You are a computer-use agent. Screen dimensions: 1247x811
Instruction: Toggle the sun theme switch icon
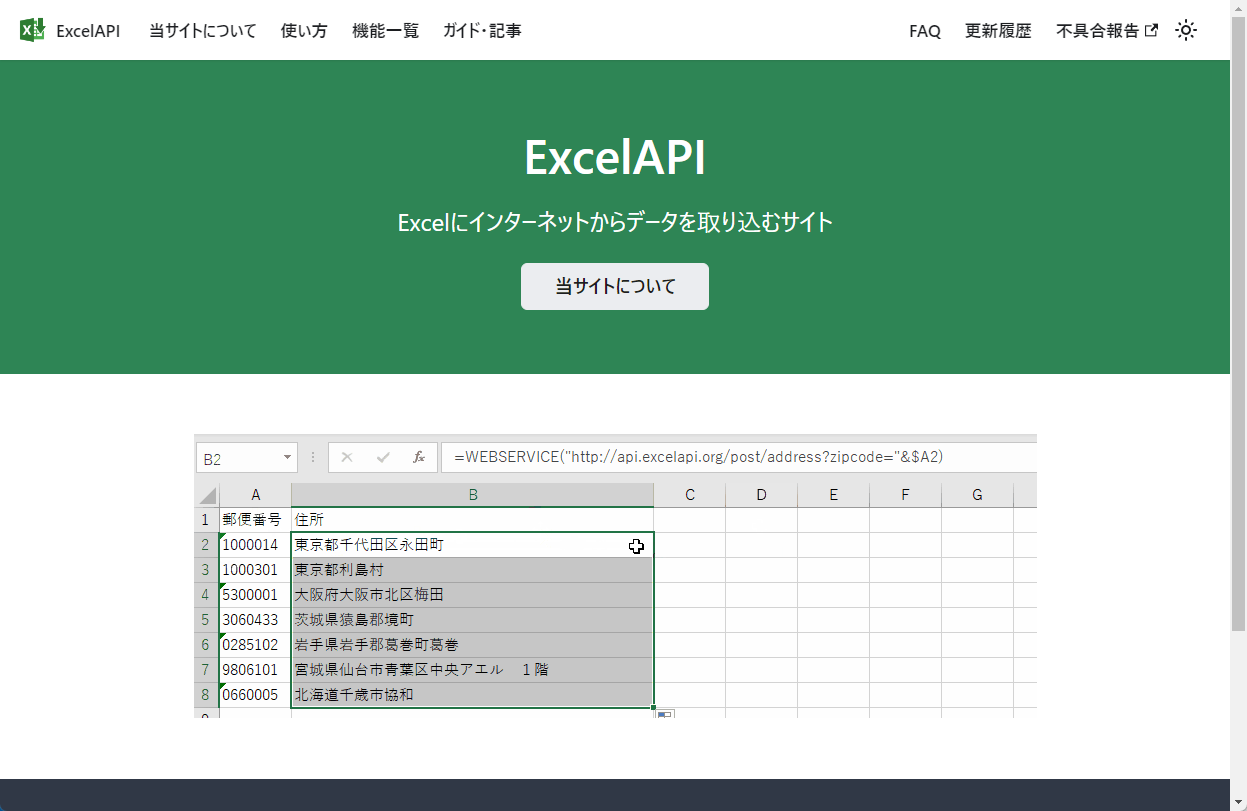1186,31
